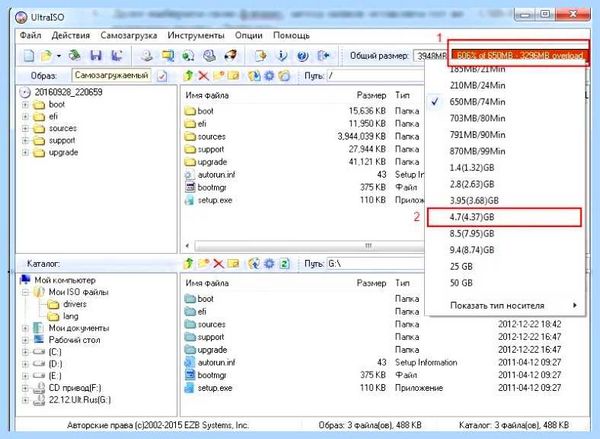Go up one level in the Каталог toolbar

click(188, 263)
